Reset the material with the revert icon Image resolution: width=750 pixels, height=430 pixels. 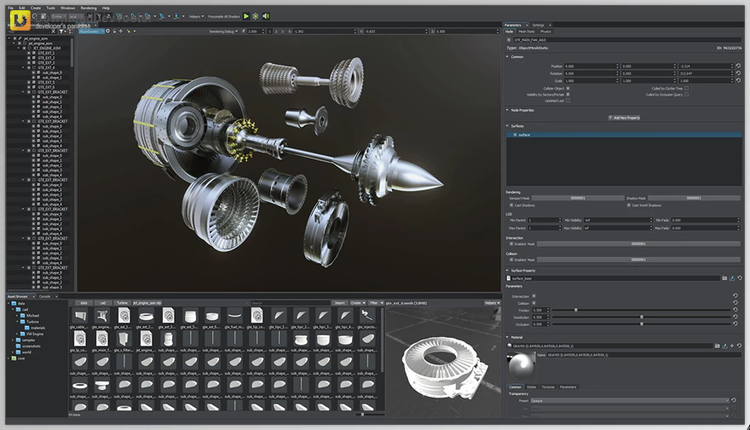[739, 345]
